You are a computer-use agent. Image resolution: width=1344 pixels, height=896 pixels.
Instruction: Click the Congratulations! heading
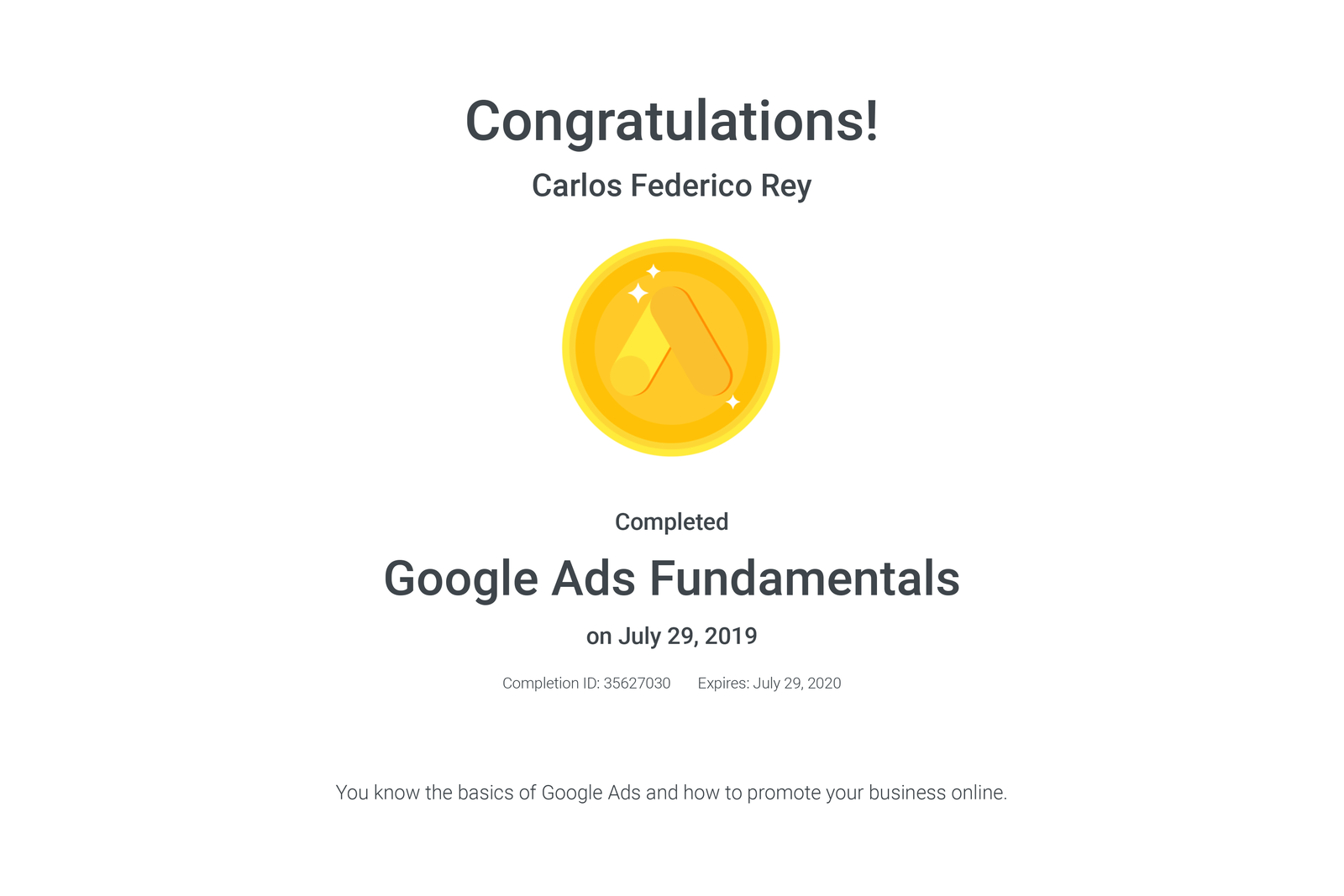pyautogui.click(x=672, y=123)
